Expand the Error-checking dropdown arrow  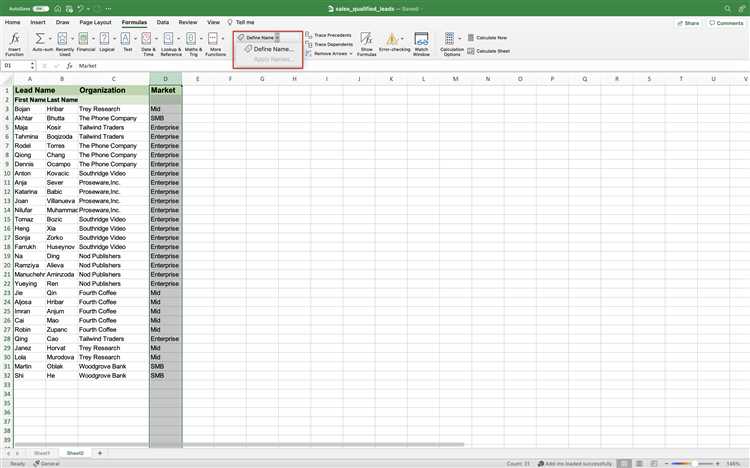(x=402, y=39)
